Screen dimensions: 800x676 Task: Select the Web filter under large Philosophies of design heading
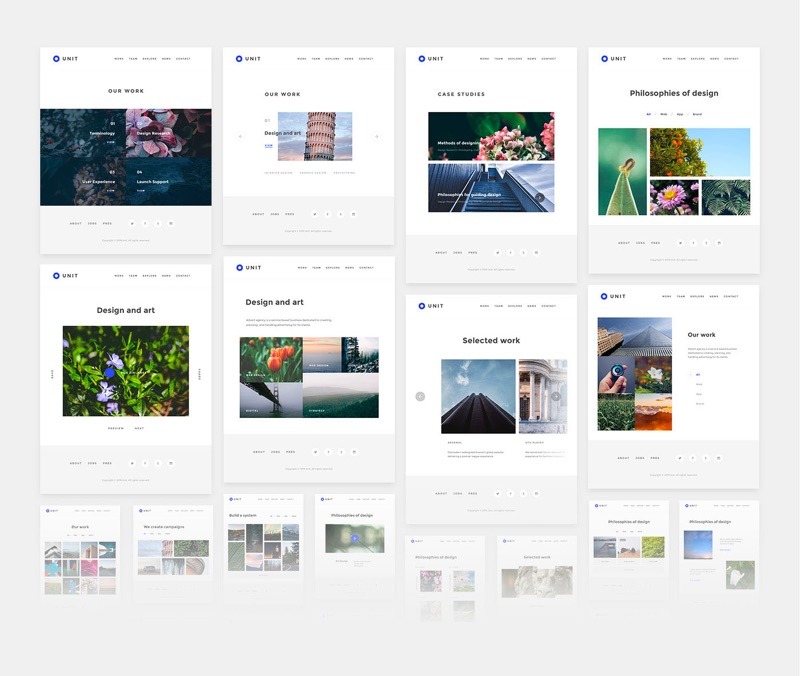click(x=663, y=114)
